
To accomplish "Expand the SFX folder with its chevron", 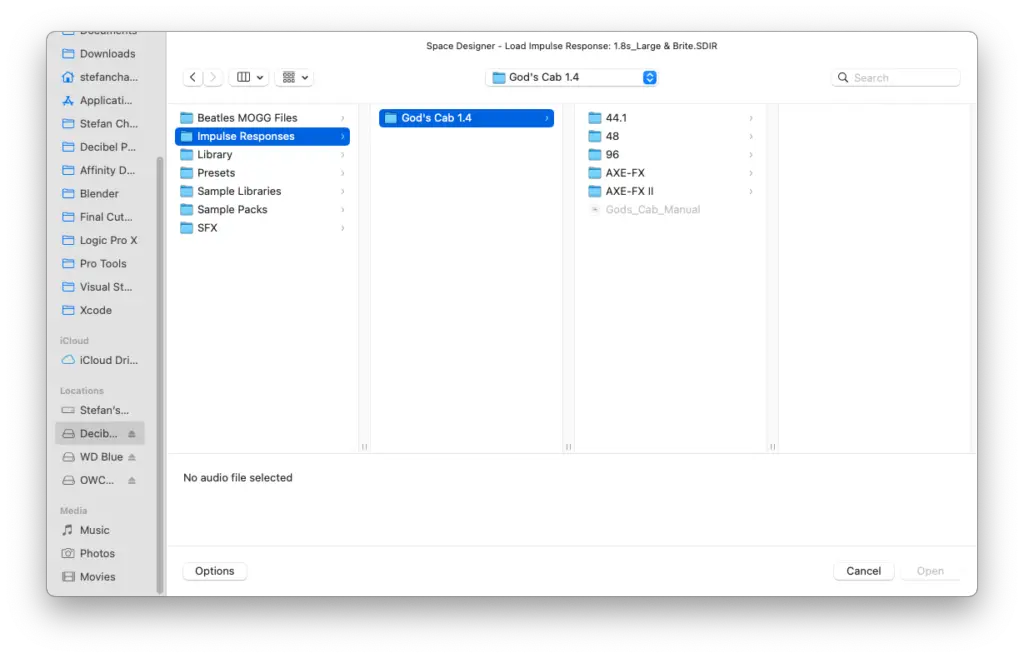I will [x=343, y=228].
